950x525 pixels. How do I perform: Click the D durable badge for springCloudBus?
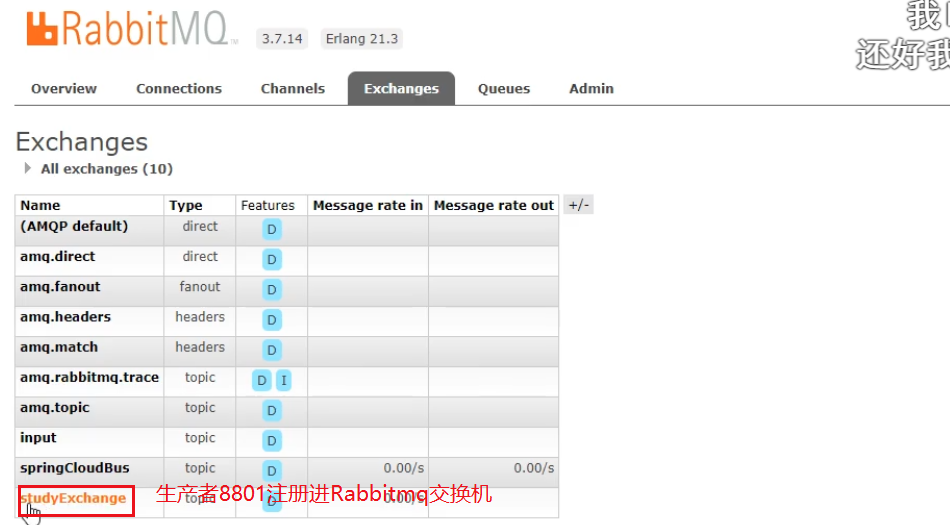pyautogui.click(x=271, y=471)
